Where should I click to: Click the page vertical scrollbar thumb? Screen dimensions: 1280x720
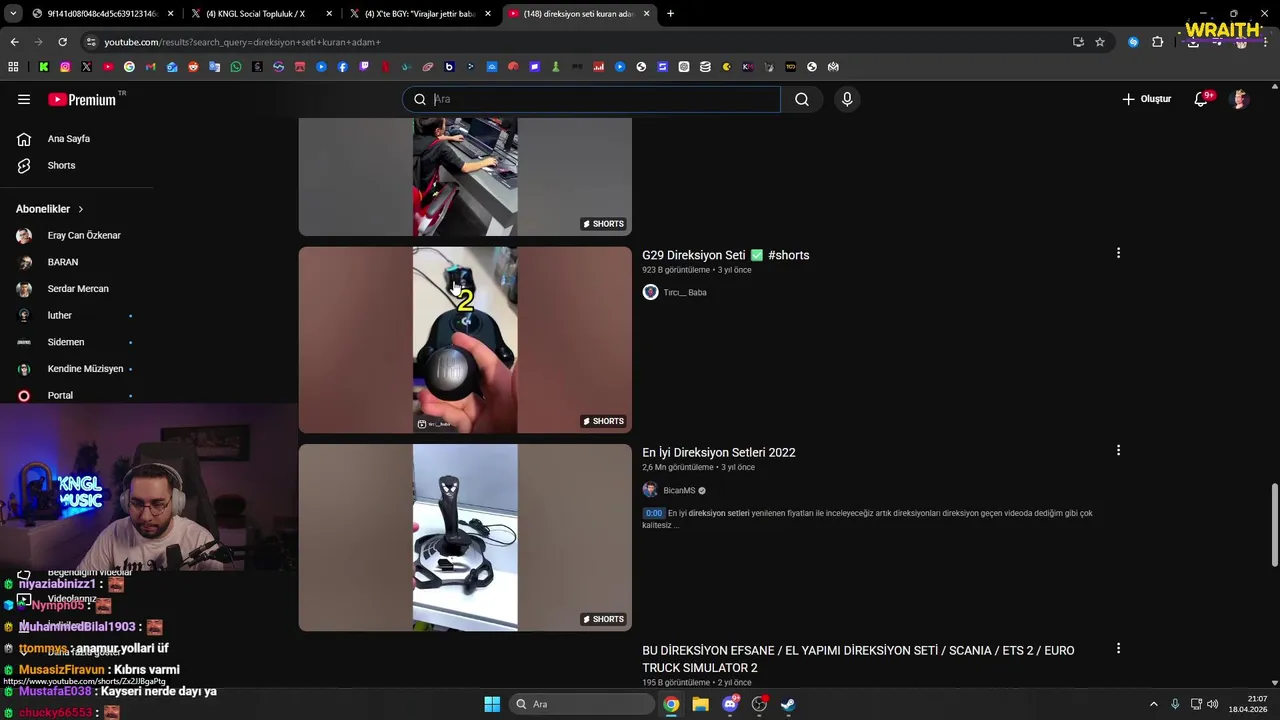[x=1274, y=525]
